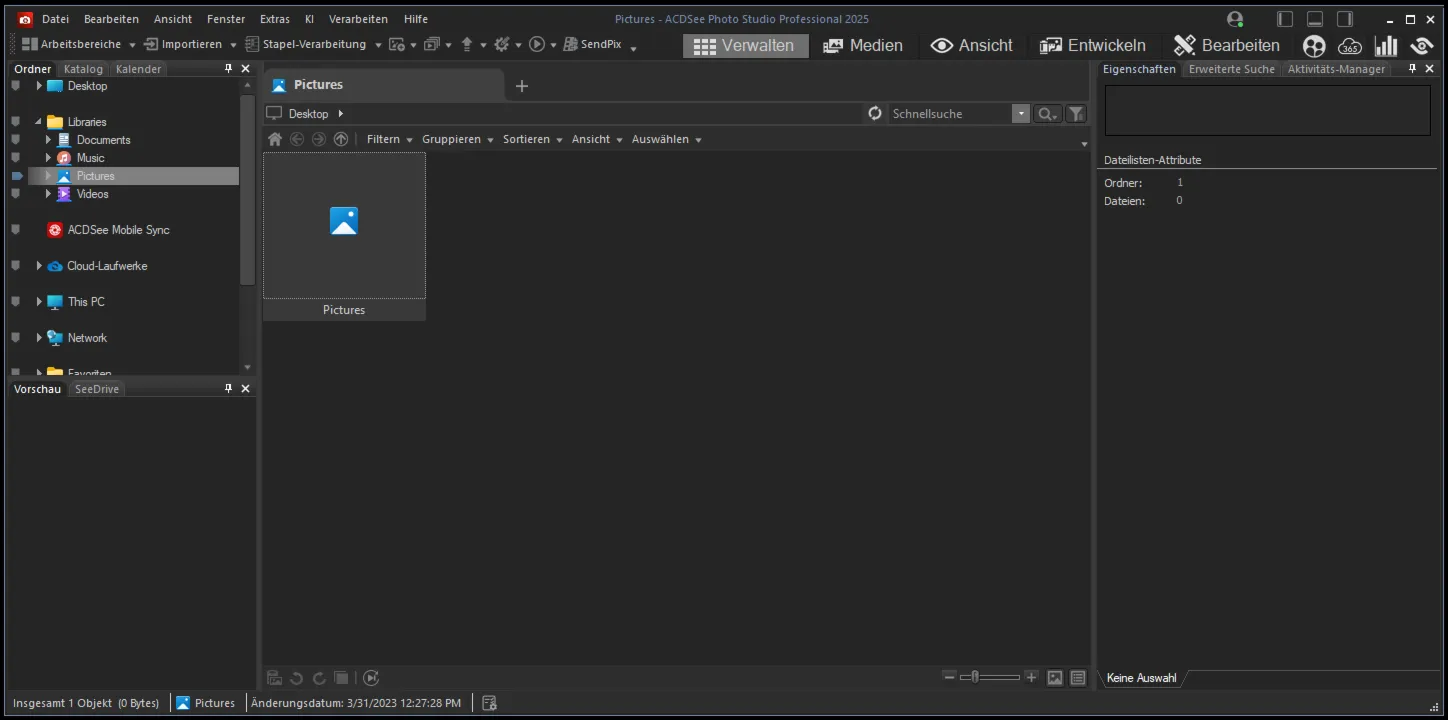1448x720 pixels.
Task: Click the upload arrow icon in toolbar
Action: tap(466, 44)
